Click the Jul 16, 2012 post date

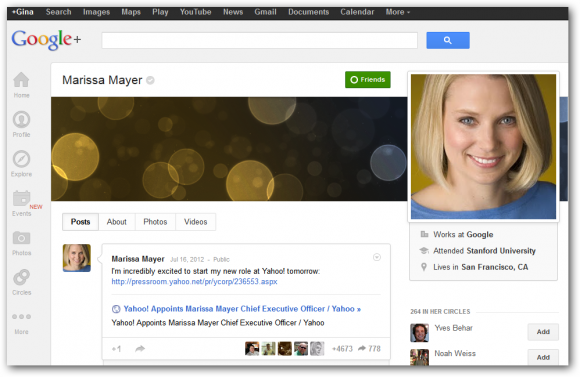(187, 259)
